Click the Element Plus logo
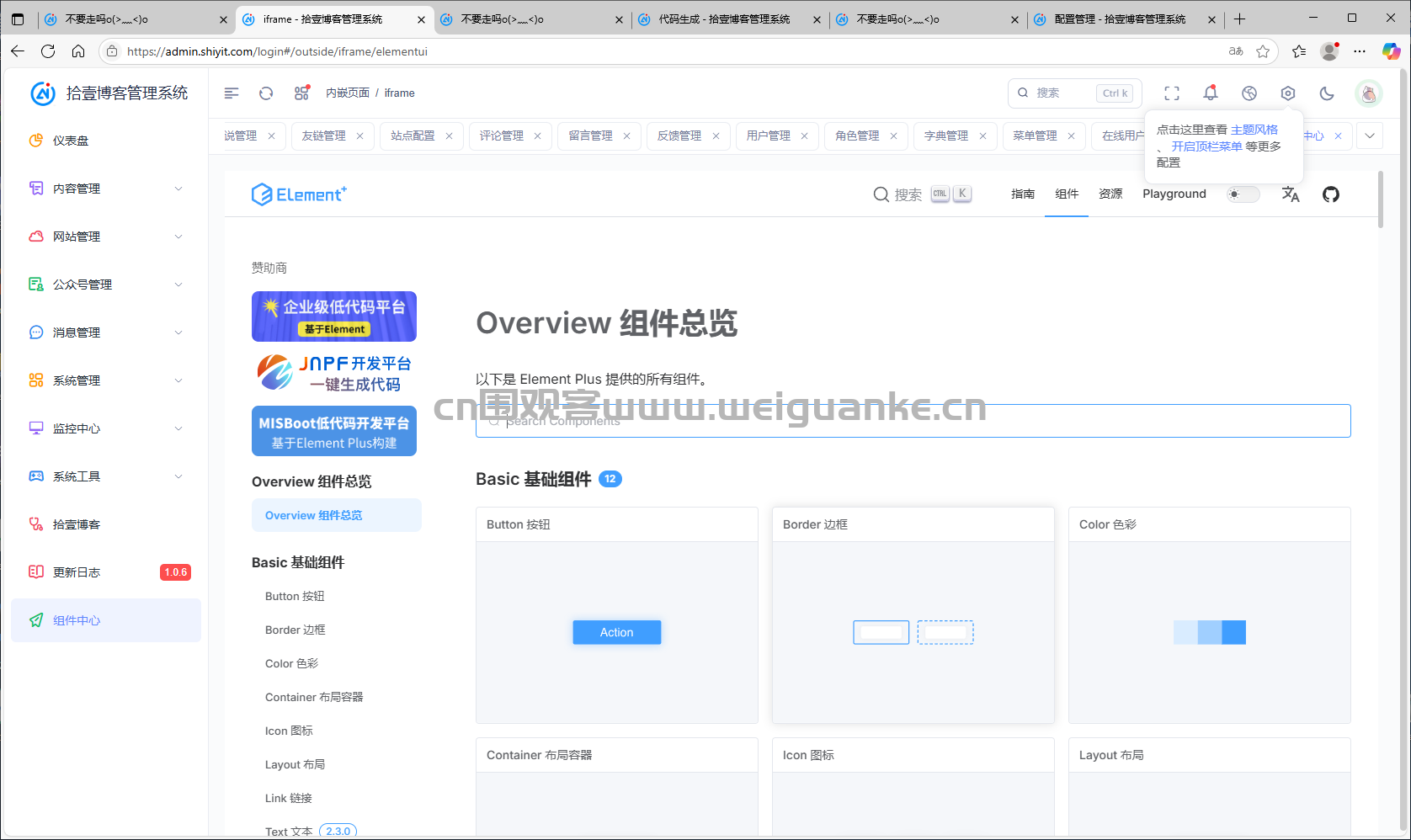The height and width of the screenshot is (840, 1411). coord(299,194)
